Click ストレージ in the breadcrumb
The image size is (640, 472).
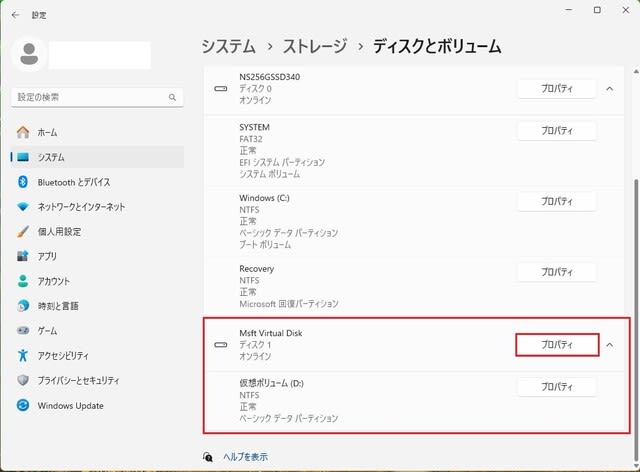click(315, 46)
